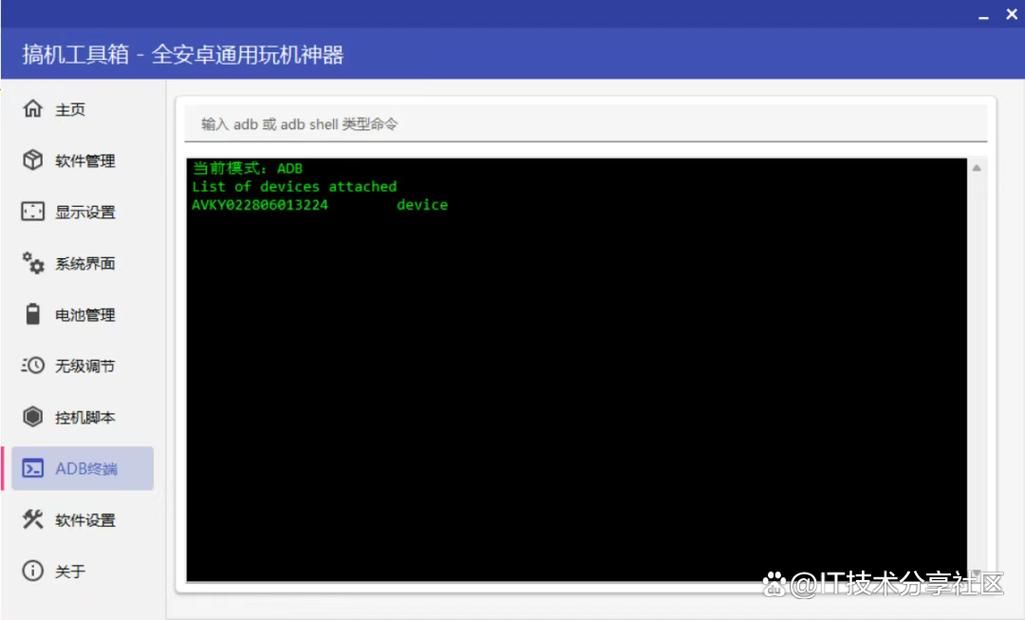Close the 搞机工具箱 window
The image size is (1025, 620).
[1011, 14]
